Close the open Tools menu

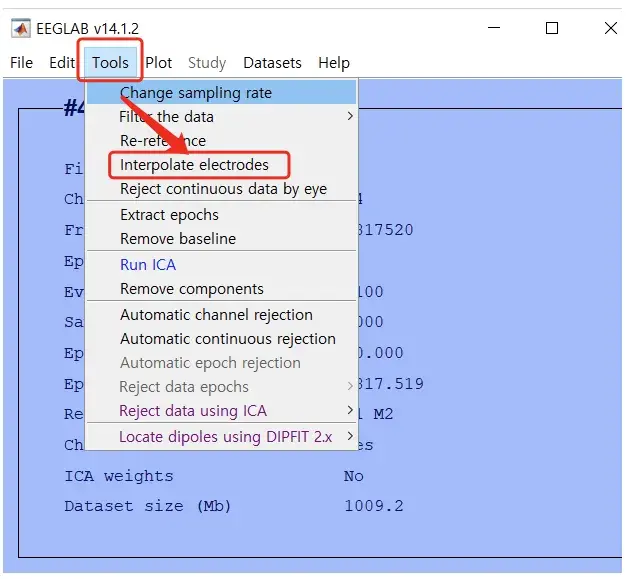[110, 62]
